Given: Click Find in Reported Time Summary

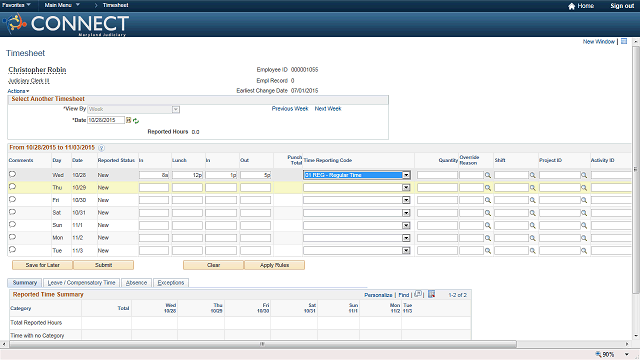Looking at the screenshot, I should point(404,295).
